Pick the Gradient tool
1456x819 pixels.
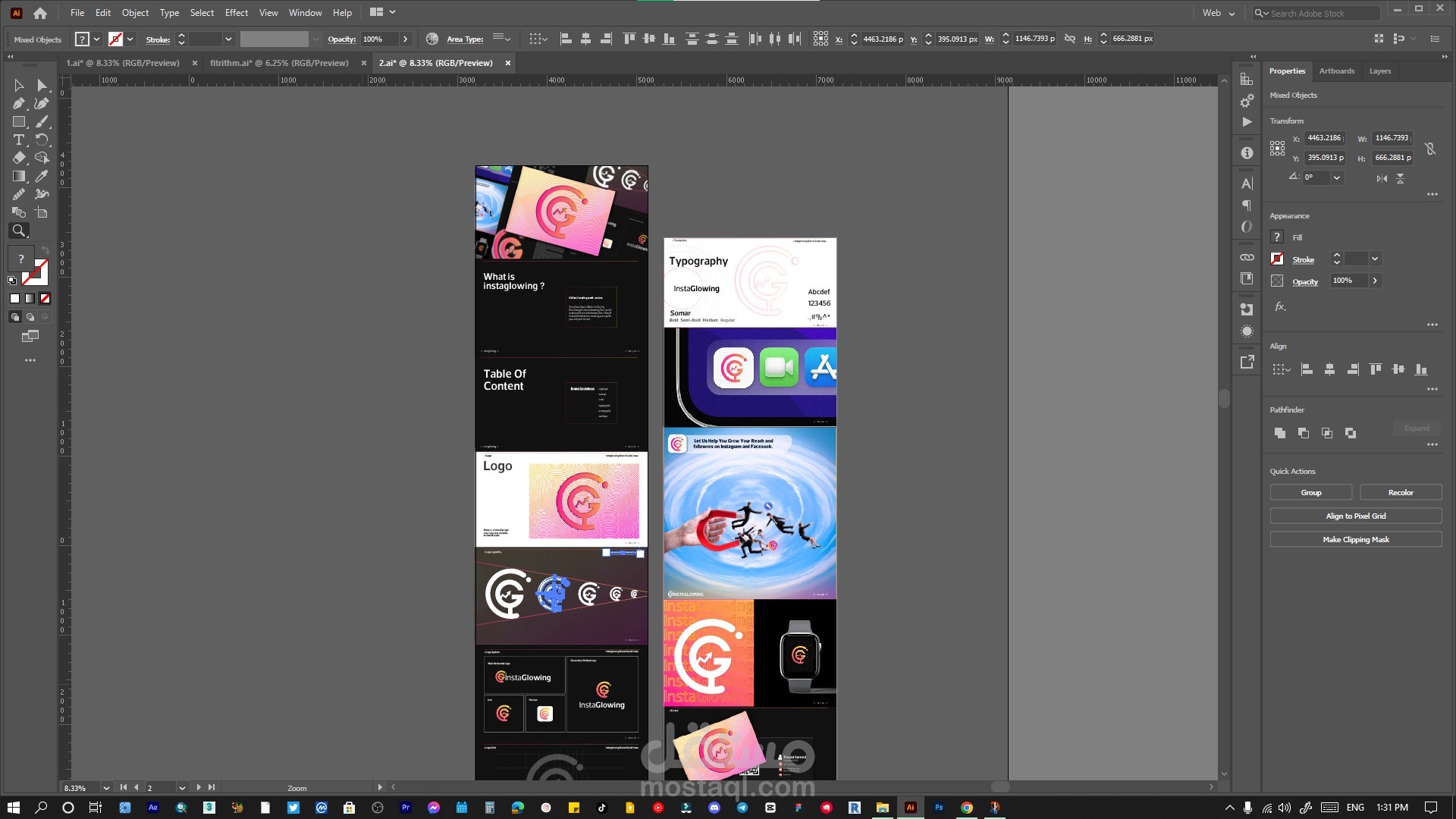click(x=19, y=176)
